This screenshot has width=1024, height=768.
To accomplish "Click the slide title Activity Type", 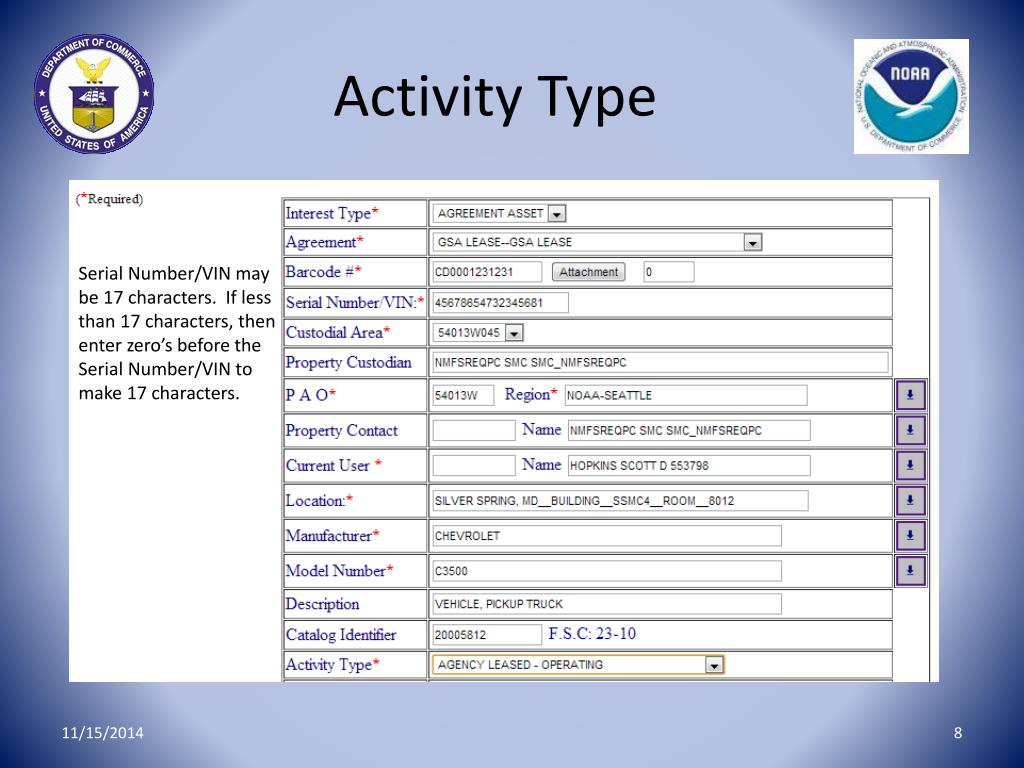I will point(495,97).
